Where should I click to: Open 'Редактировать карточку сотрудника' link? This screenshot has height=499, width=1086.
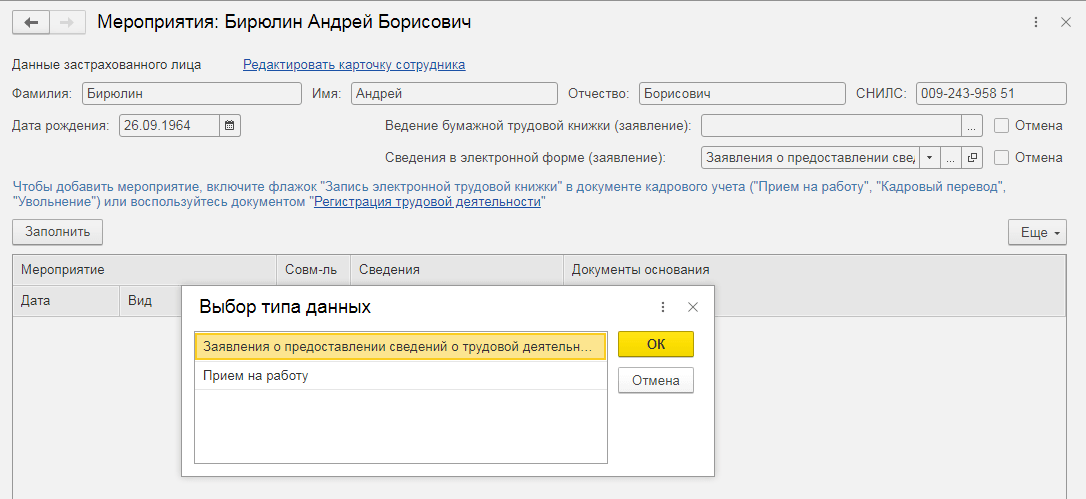click(x=354, y=65)
